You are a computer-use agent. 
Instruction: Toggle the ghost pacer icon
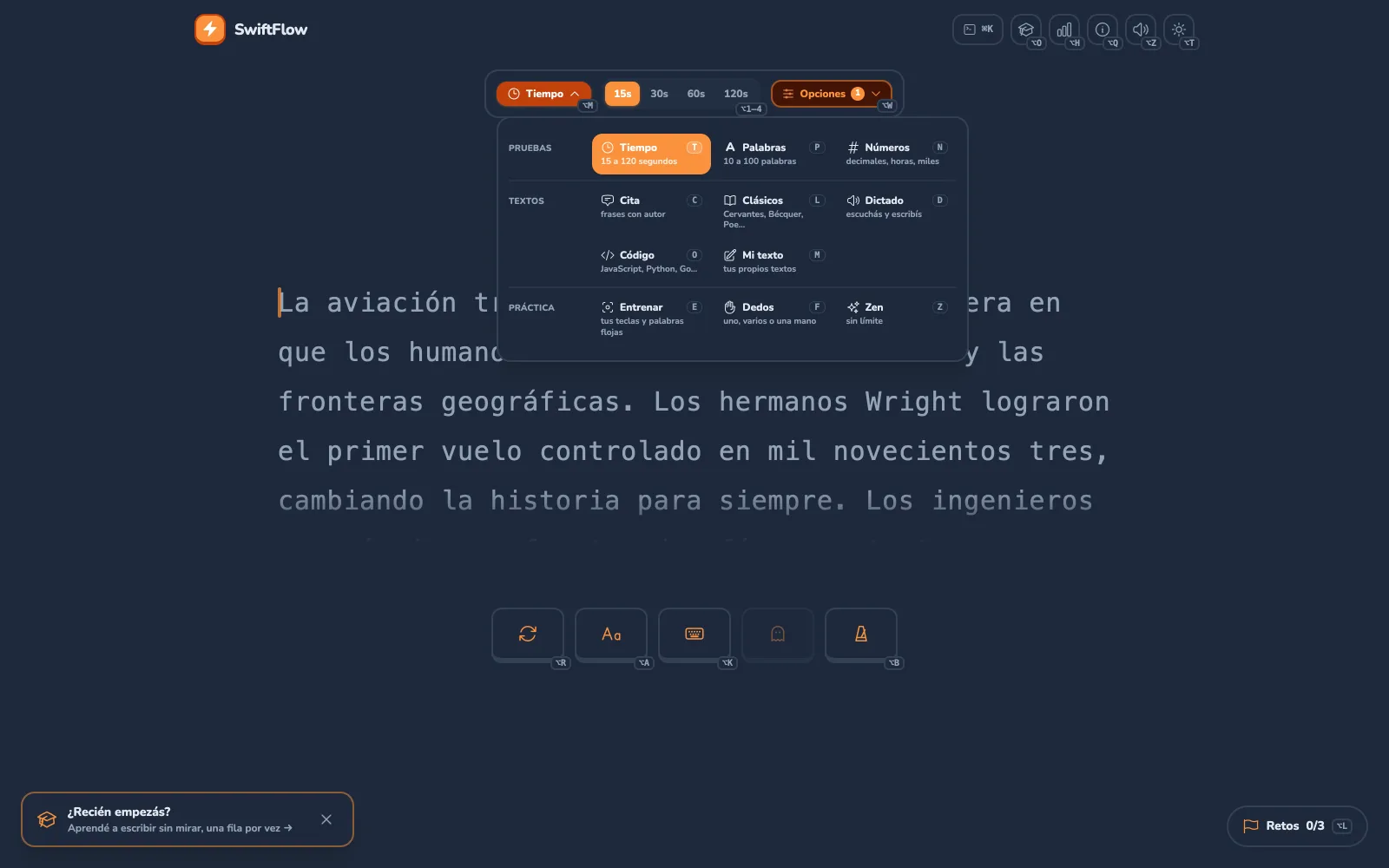coord(778,634)
